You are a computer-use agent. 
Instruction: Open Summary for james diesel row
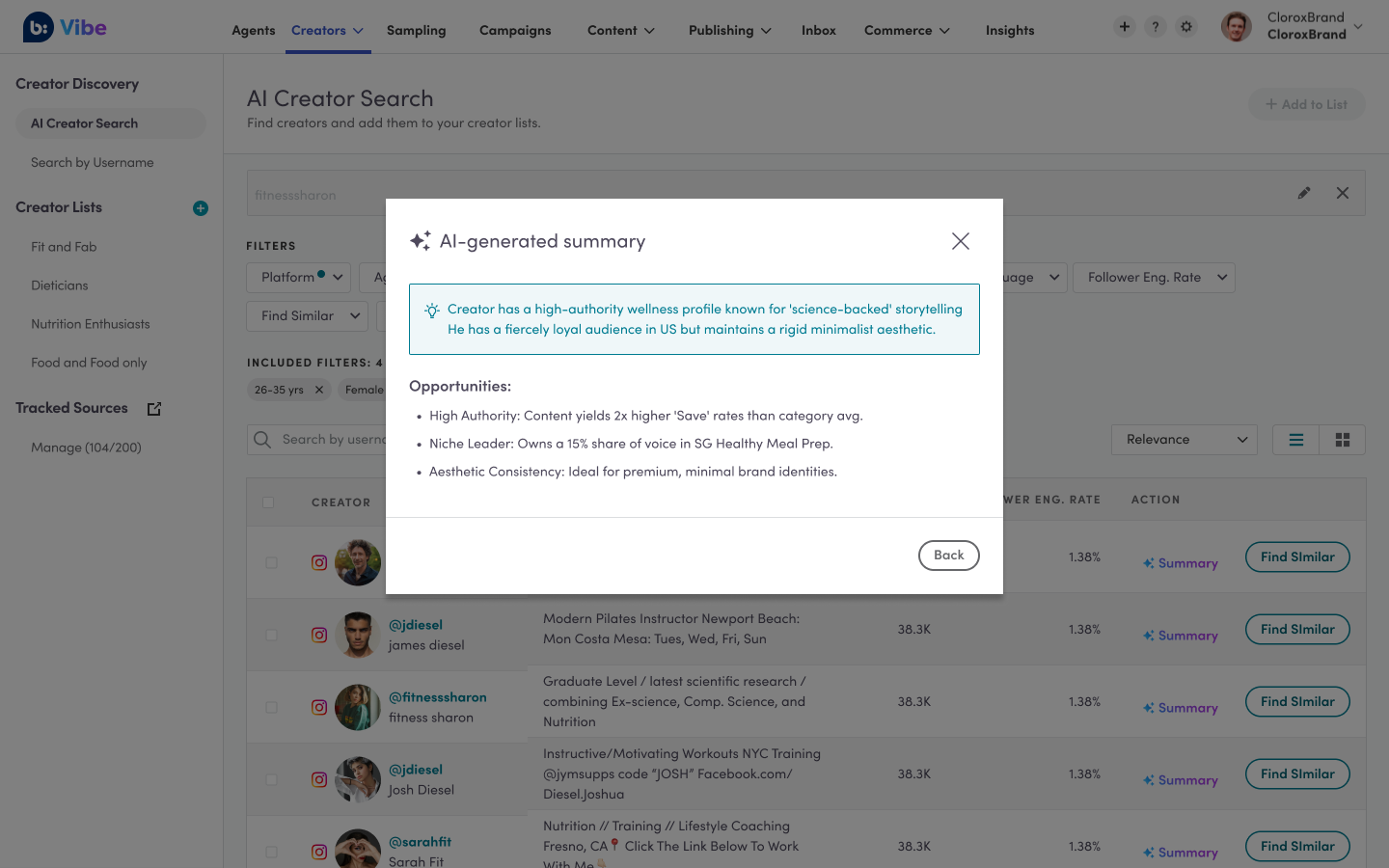pyautogui.click(x=1181, y=636)
